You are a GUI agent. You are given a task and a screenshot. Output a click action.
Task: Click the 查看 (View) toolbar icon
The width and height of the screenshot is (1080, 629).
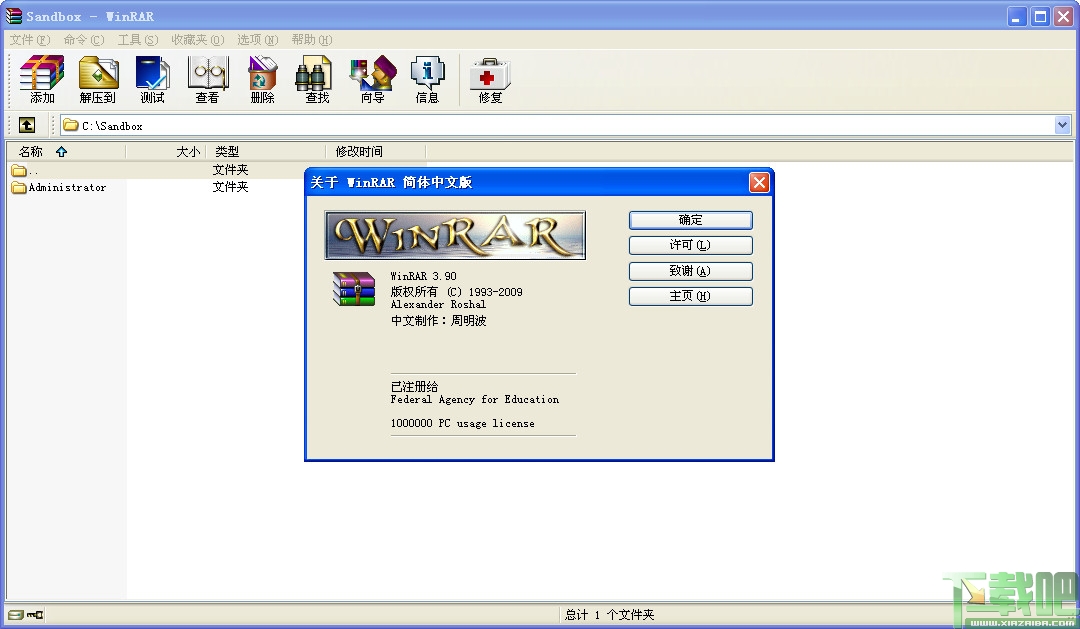pos(207,79)
